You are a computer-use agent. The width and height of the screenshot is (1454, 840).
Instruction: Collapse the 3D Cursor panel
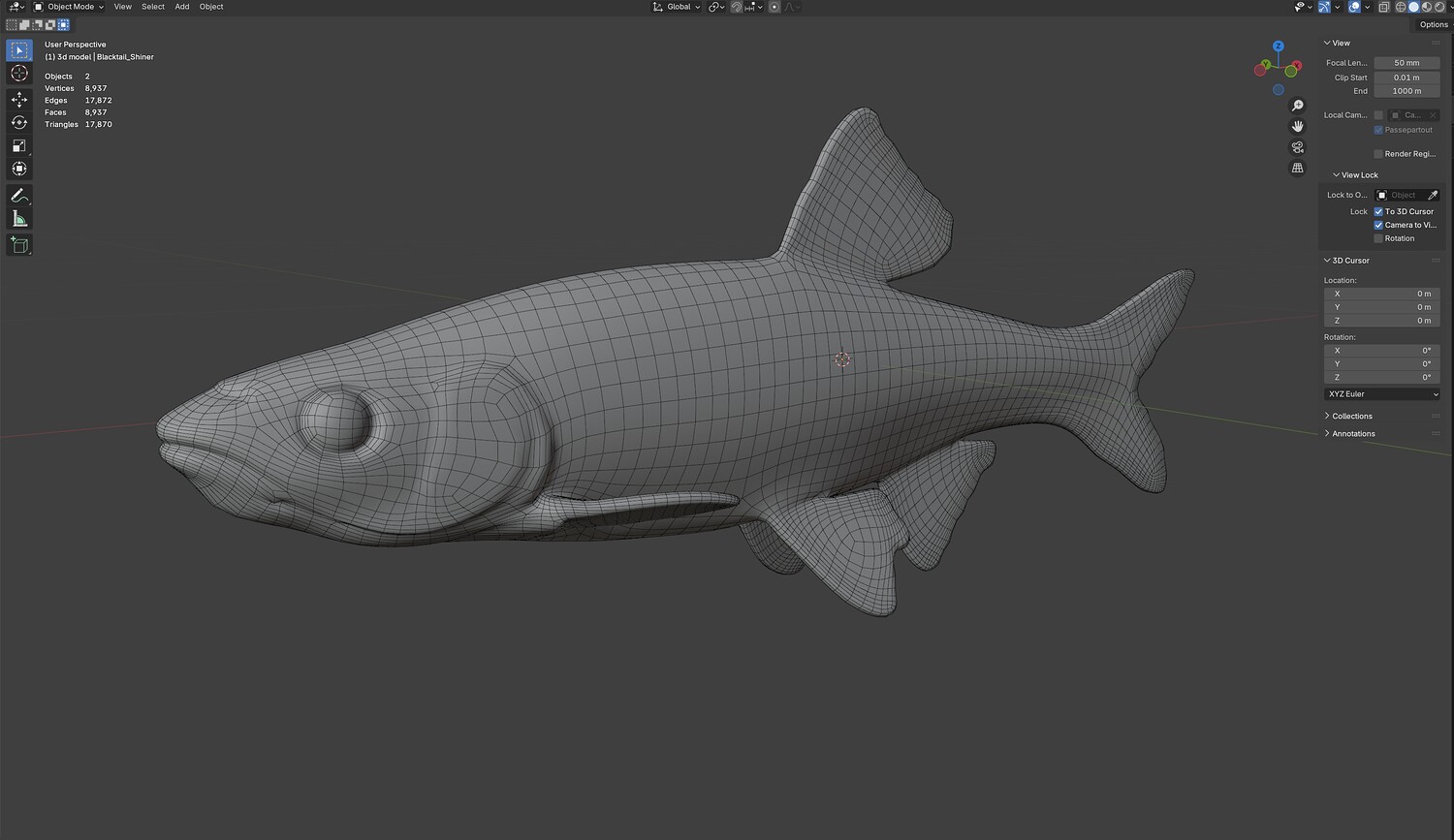click(x=1346, y=261)
